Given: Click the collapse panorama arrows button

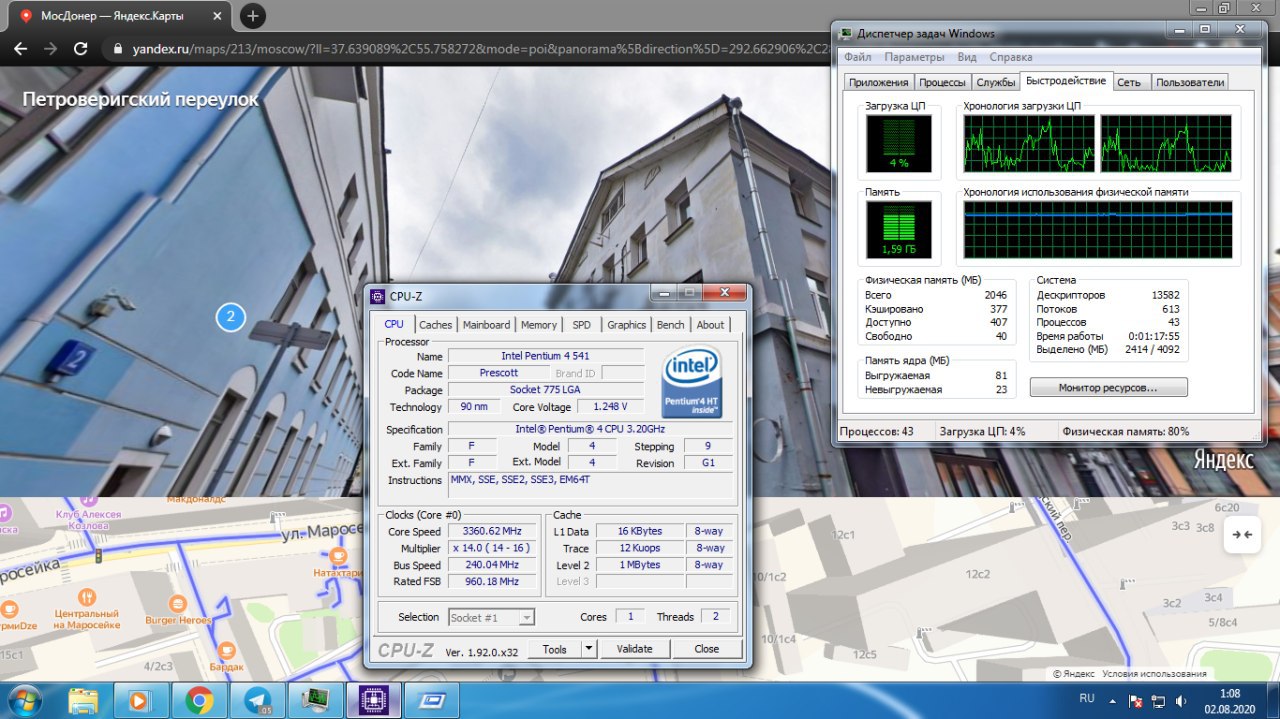Looking at the screenshot, I should tap(1242, 534).
